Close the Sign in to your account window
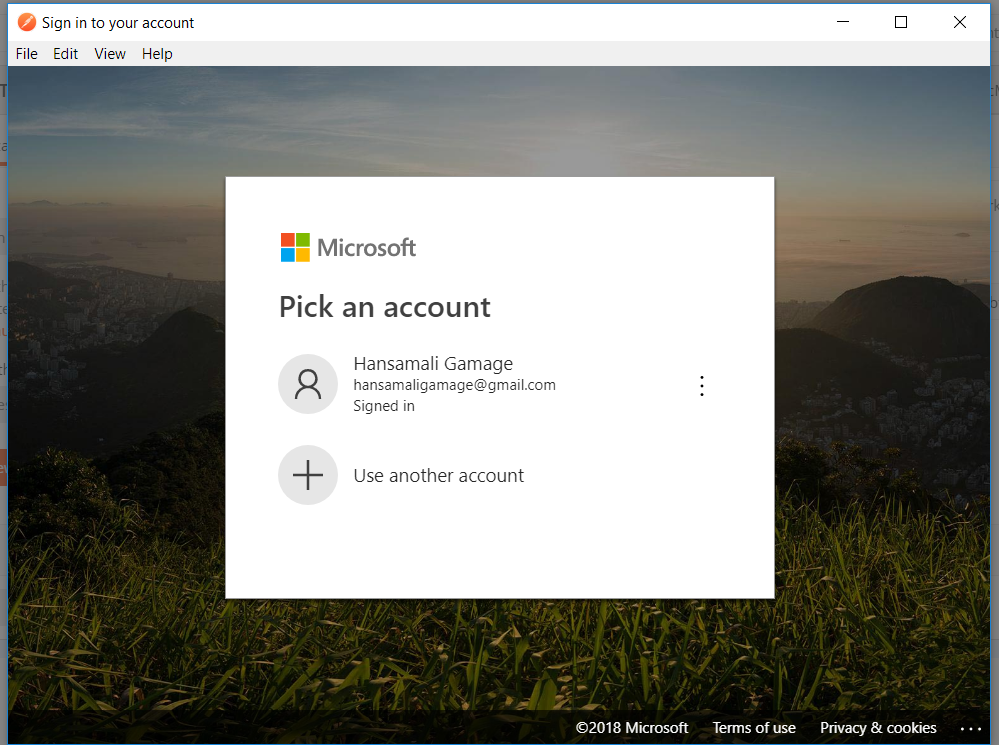This screenshot has width=999, height=745. [959, 22]
